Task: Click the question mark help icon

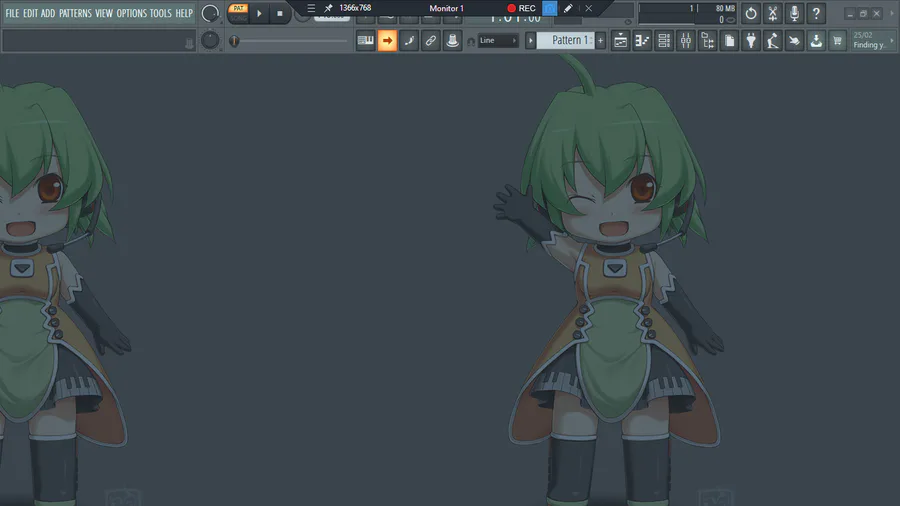Action: tap(816, 13)
